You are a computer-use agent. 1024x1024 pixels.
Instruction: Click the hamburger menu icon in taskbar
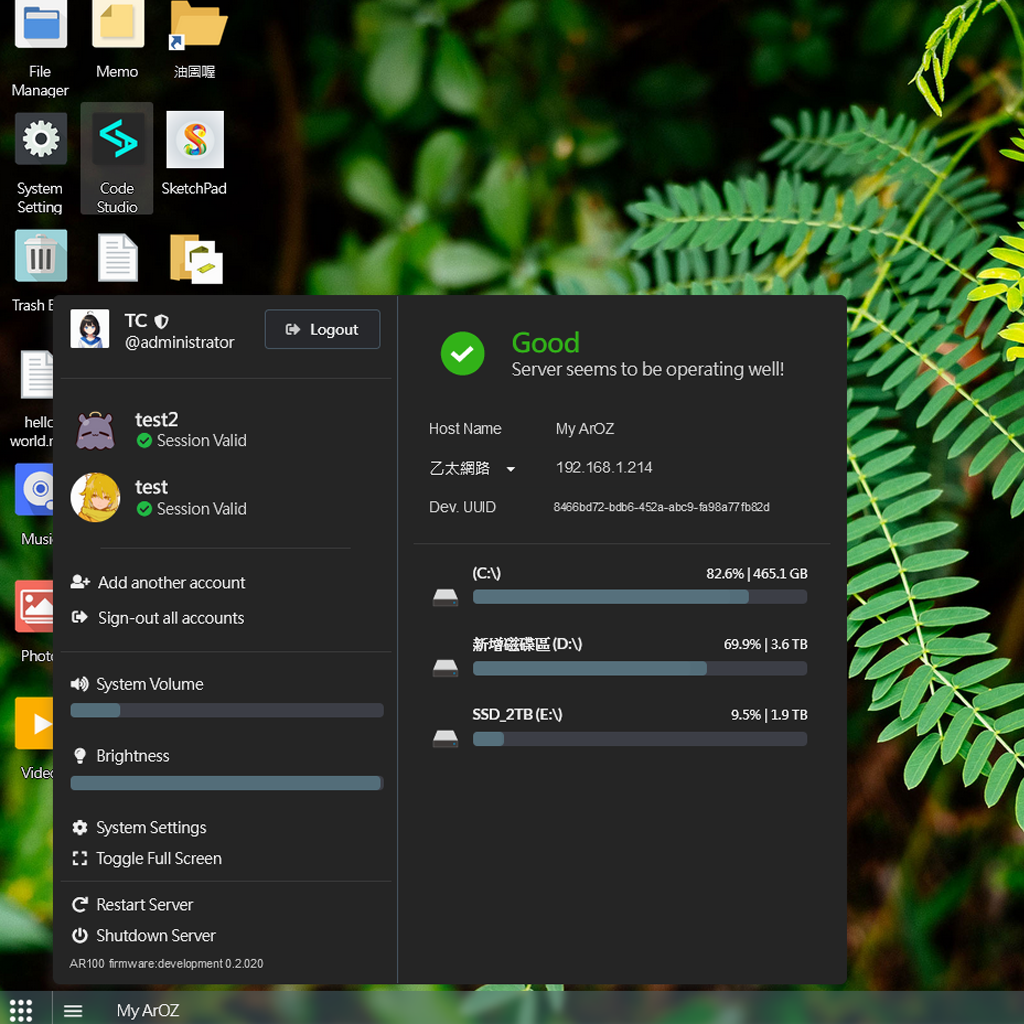point(73,1010)
